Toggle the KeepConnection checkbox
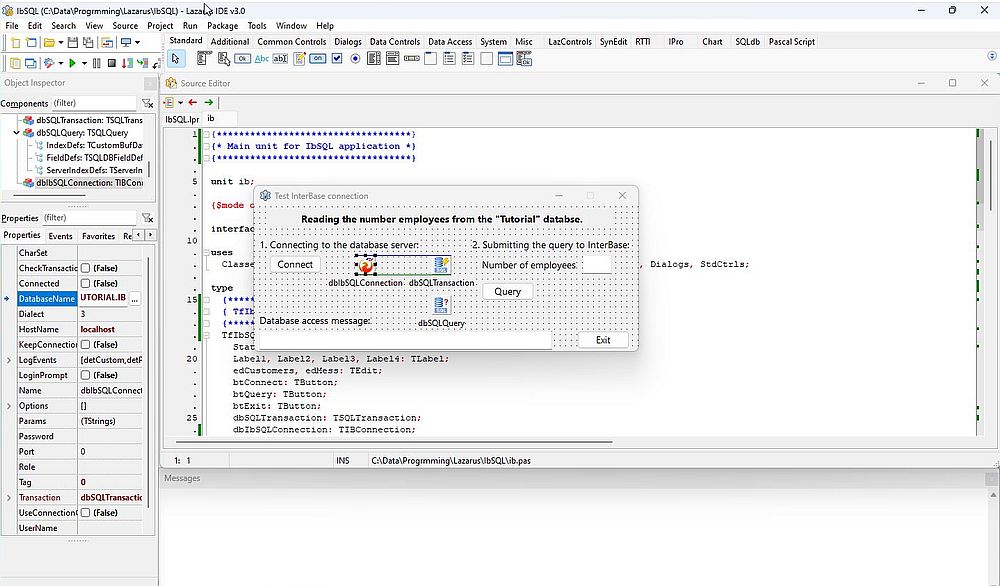1000x586 pixels. [x=85, y=345]
